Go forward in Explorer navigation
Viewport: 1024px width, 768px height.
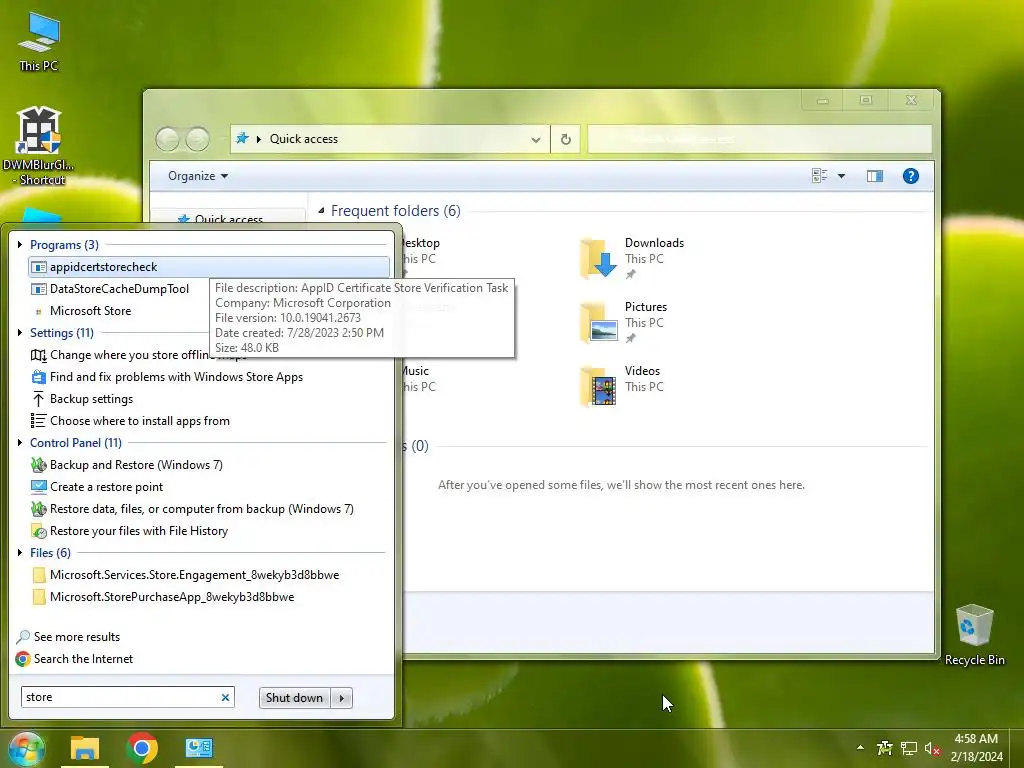pos(197,139)
